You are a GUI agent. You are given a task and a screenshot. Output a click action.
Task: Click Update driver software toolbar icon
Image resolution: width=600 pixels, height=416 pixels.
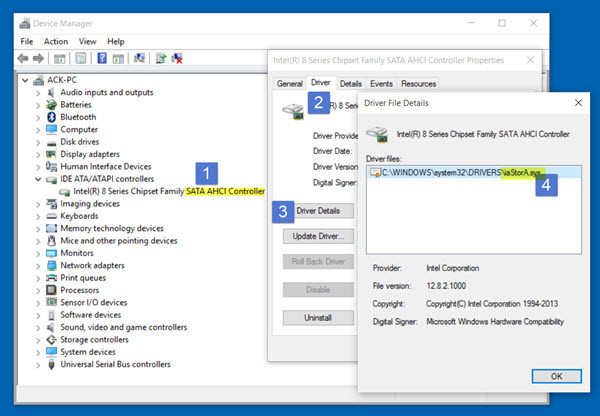[161, 58]
